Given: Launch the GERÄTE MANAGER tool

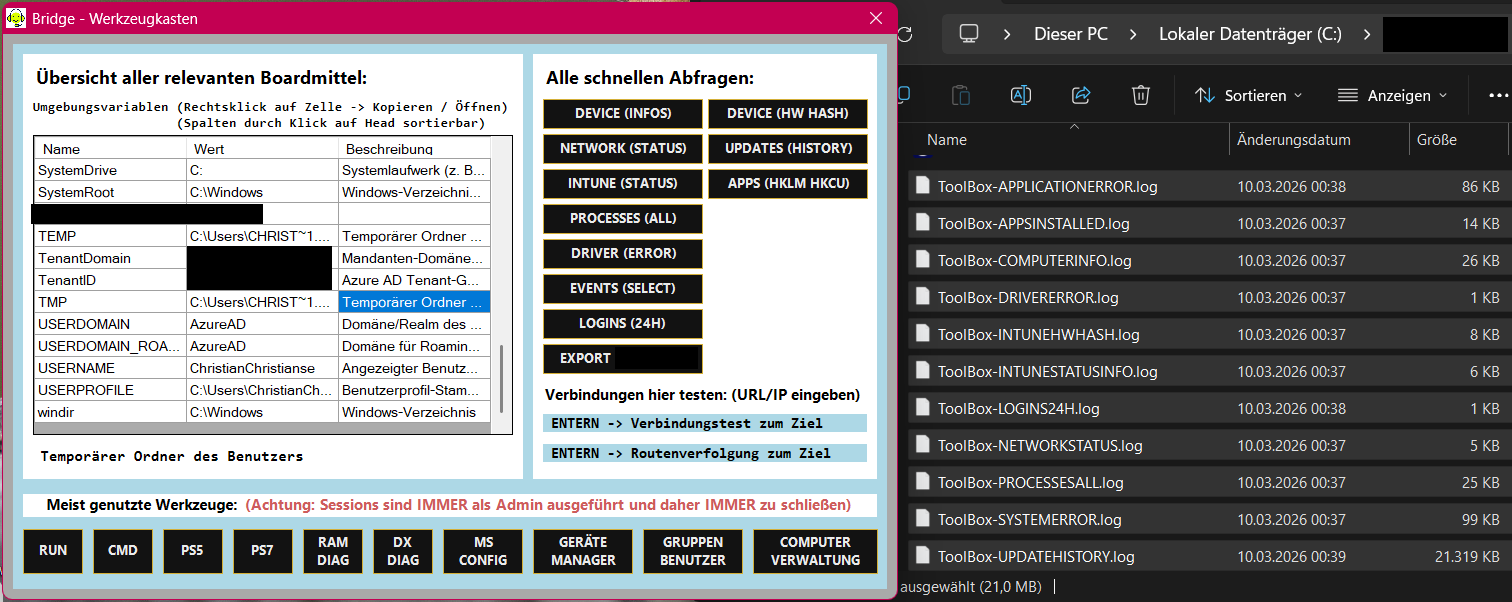Looking at the screenshot, I should point(582,550).
